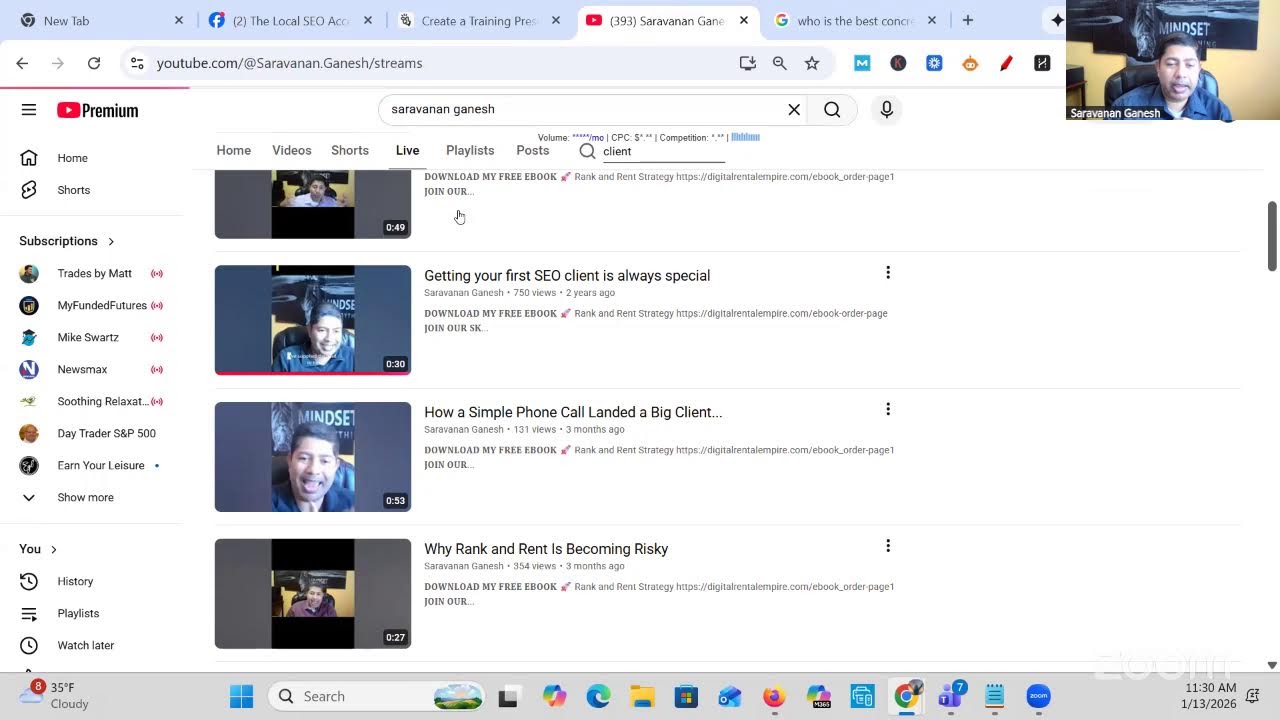
Task: Click the YouTube Premium logo
Action: (97, 110)
